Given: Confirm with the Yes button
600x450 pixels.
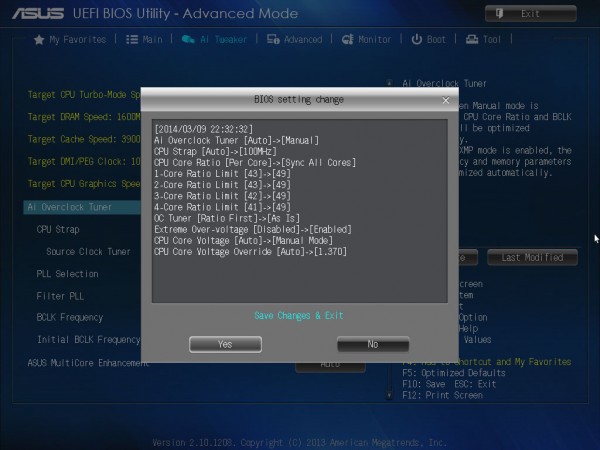Looking at the screenshot, I should [x=225, y=344].
